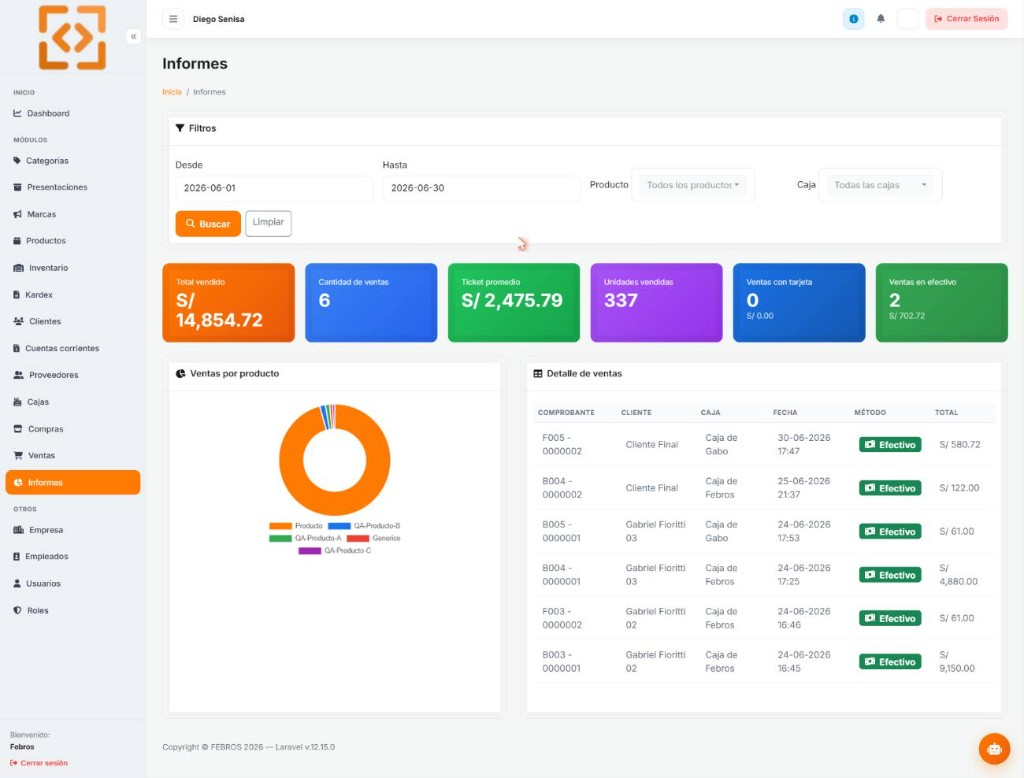
Task: Toggle the hamburger menu button
Action: (x=173, y=19)
